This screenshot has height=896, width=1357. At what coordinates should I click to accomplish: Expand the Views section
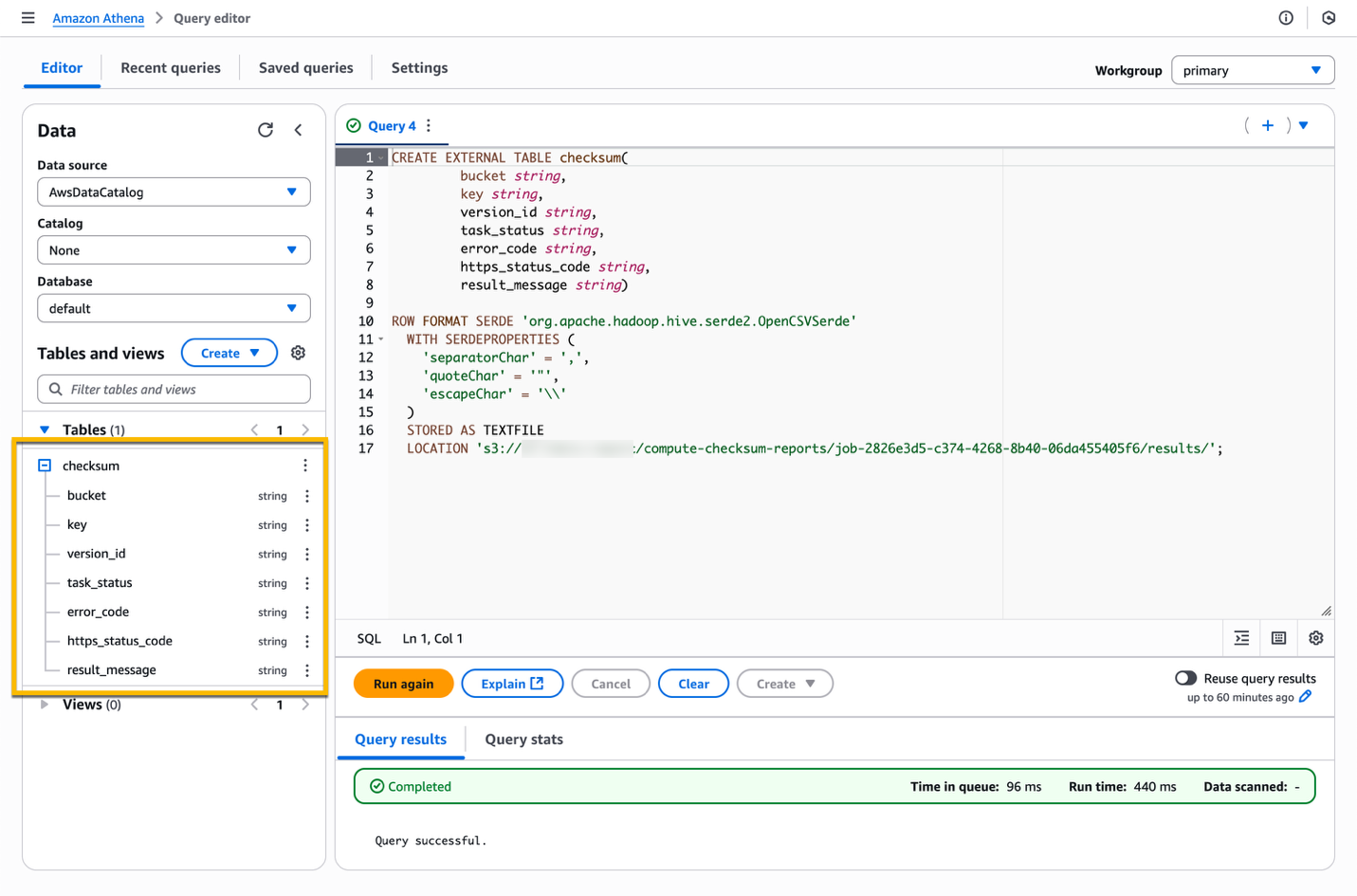tap(44, 704)
